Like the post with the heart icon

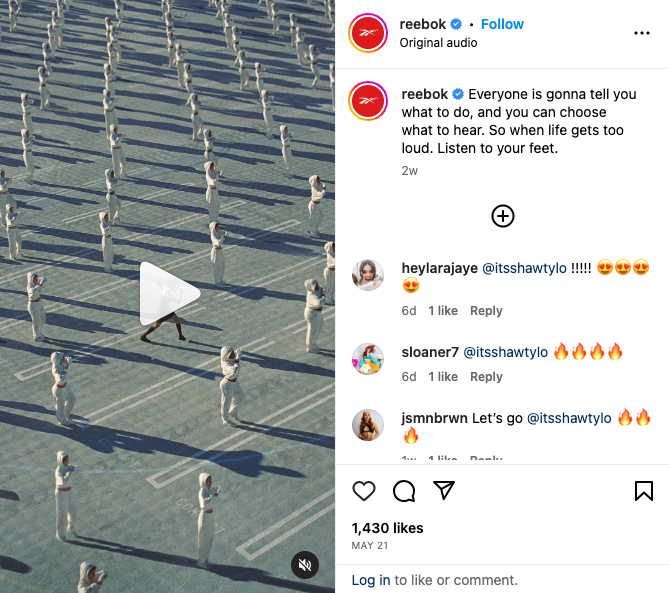(x=364, y=491)
